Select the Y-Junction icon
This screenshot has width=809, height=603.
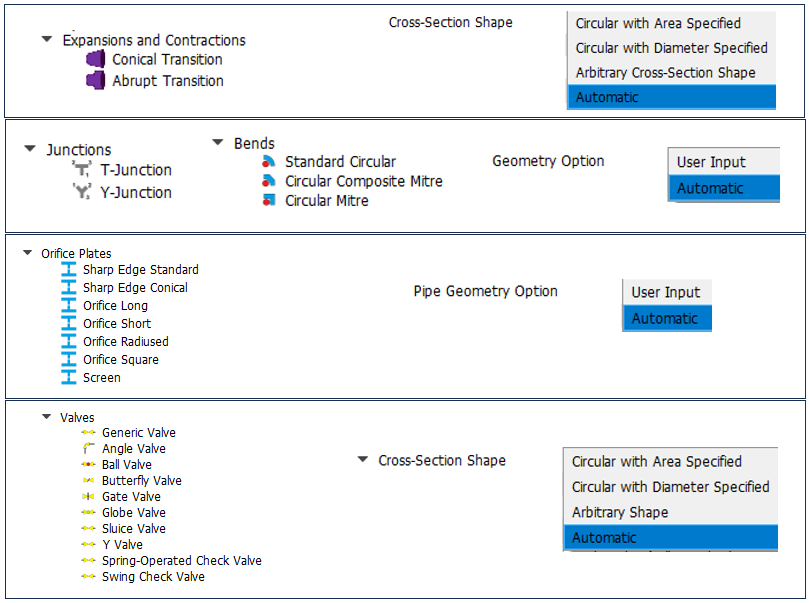pyautogui.click(x=82, y=192)
